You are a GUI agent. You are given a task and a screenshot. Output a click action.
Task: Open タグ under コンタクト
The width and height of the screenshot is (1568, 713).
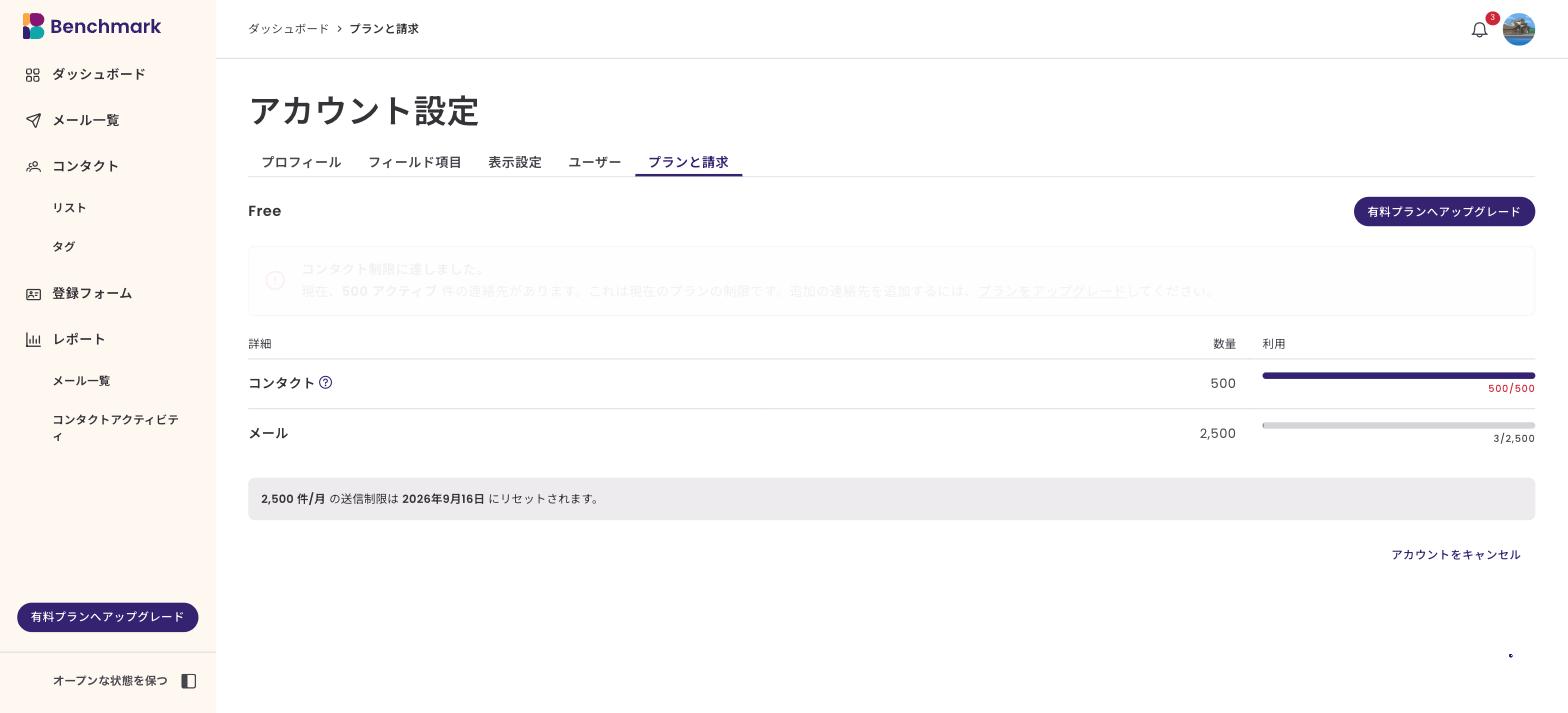[64, 247]
